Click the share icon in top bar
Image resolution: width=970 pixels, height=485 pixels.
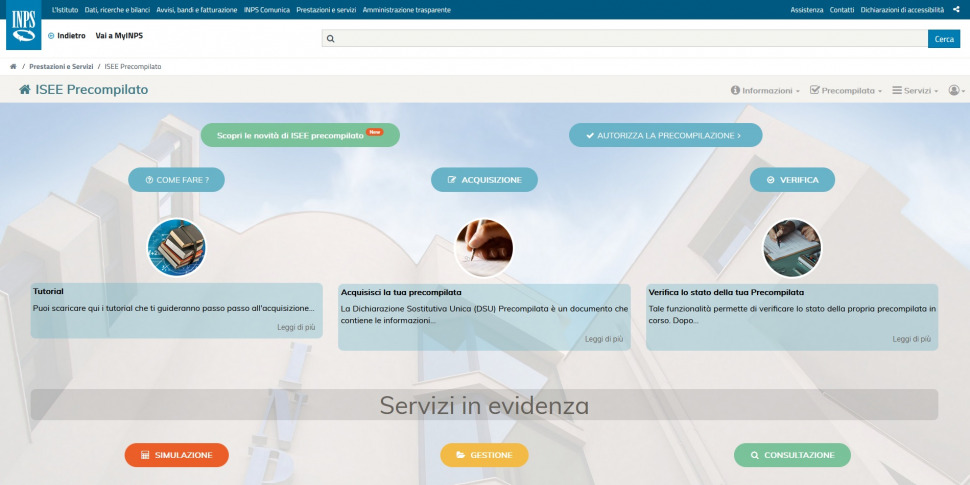(x=956, y=10)
